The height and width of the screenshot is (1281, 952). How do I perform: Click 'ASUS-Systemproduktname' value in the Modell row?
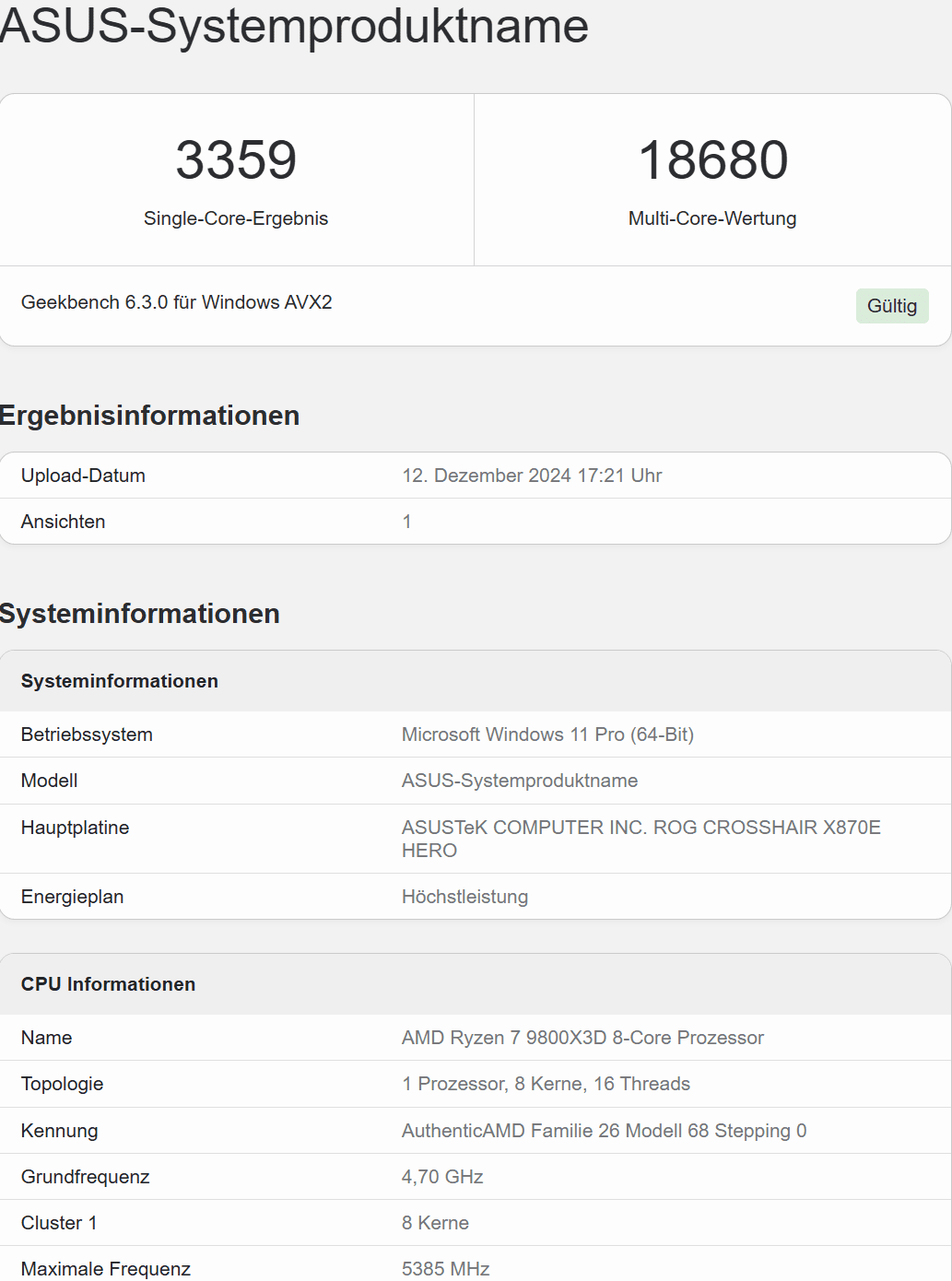(x=520, y=781)
